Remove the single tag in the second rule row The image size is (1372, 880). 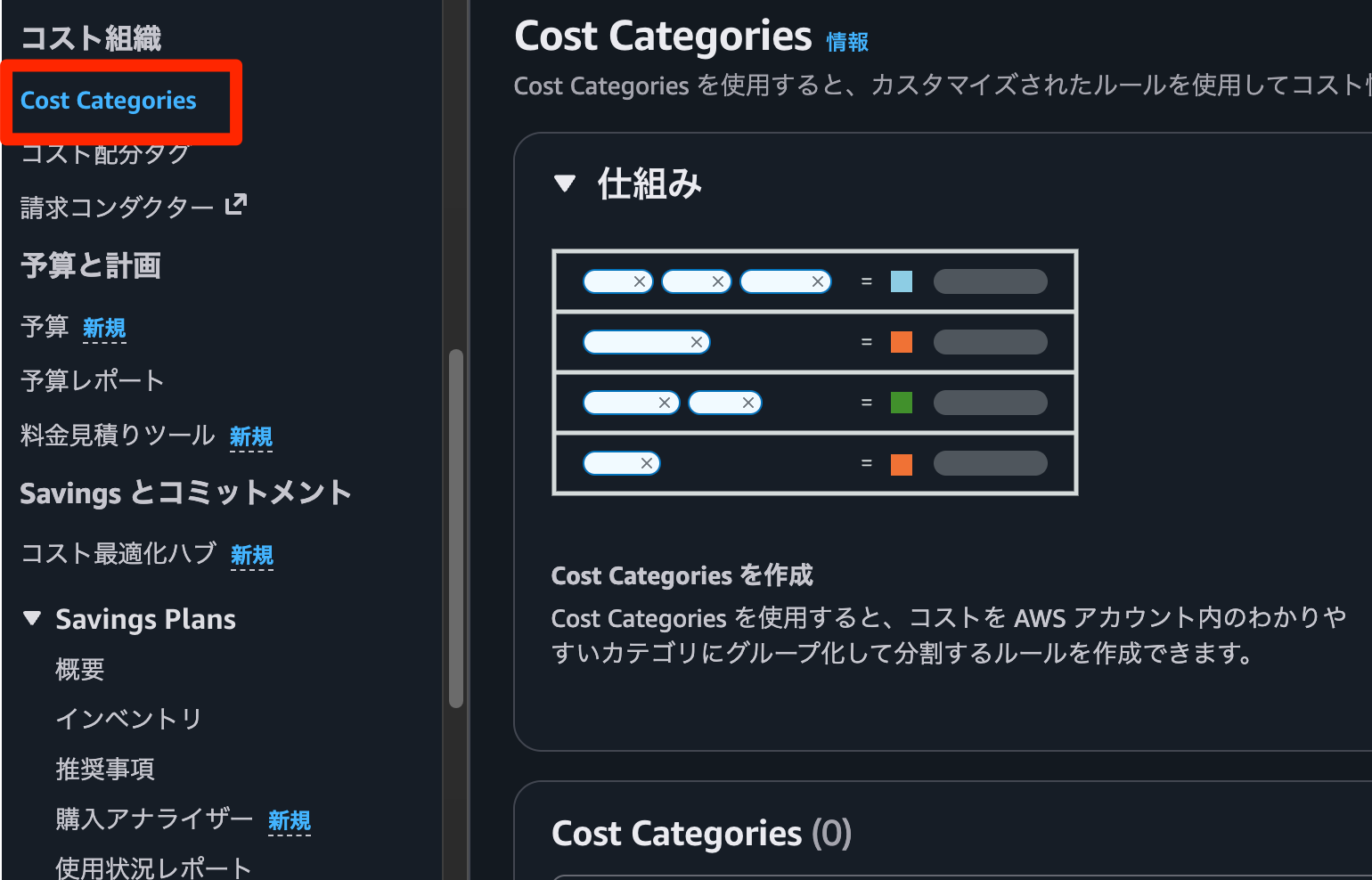[x=696, y=341]
